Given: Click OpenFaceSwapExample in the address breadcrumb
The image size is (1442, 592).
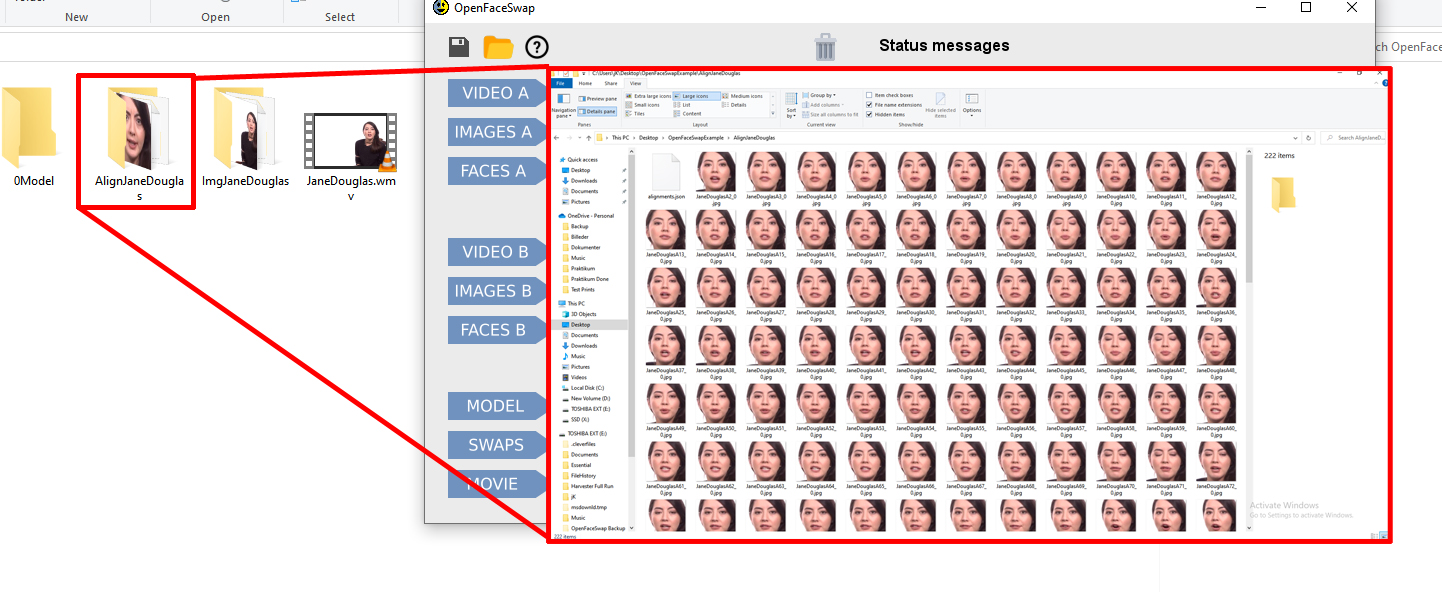Looking at the screenshot, I should click(696, 138).
